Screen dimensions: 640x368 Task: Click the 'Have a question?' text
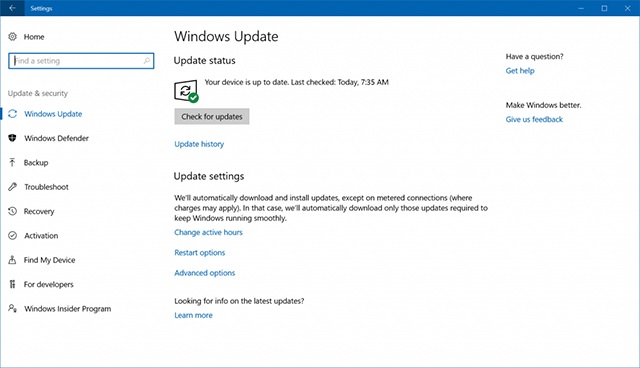(x=535, y=56)
